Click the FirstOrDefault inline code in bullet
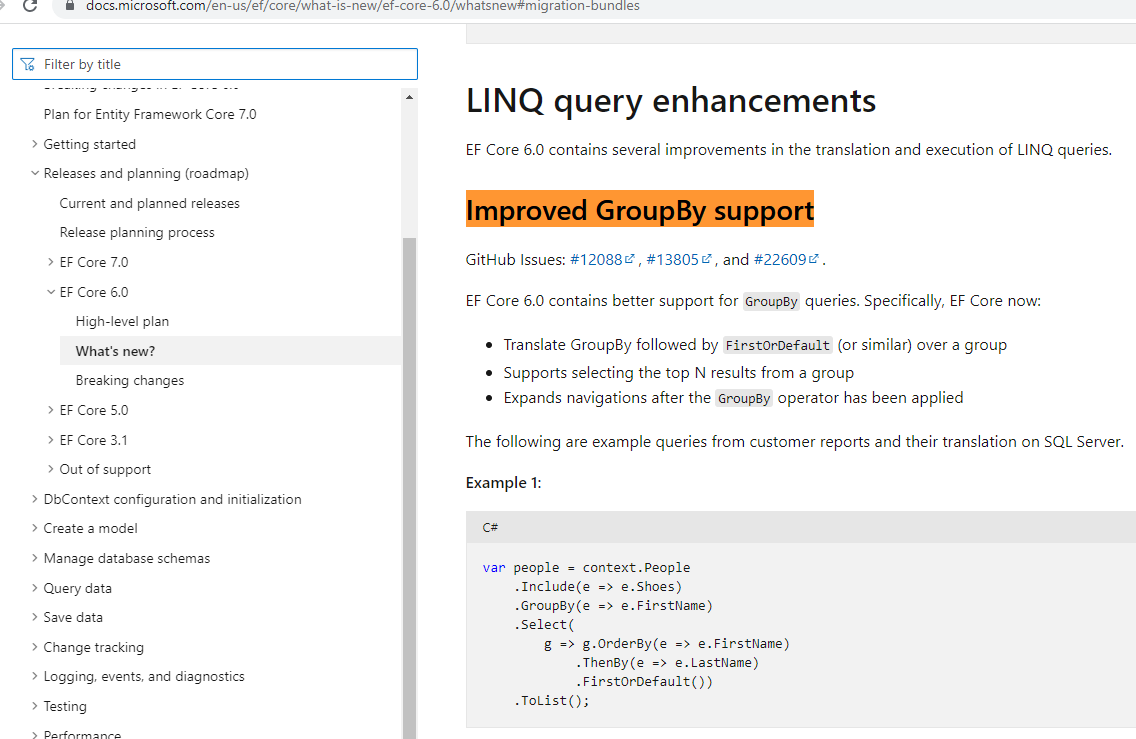 (777, 346)
